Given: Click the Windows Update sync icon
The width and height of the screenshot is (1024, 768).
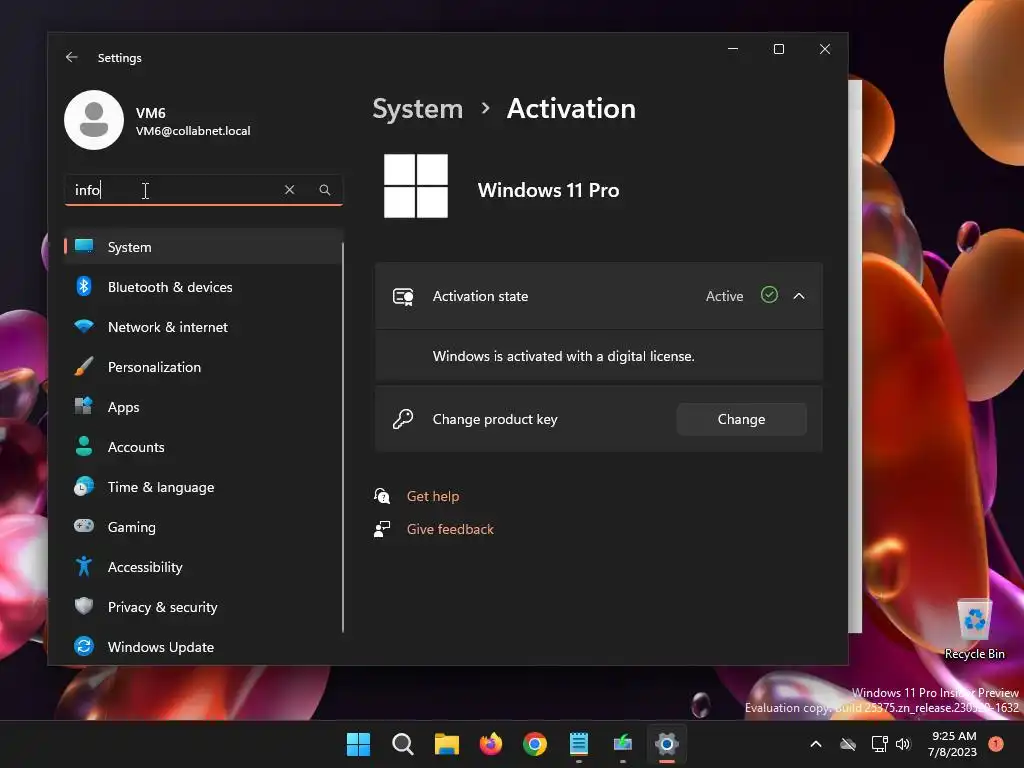Looking at the screenshot, I should click(84, 647).
